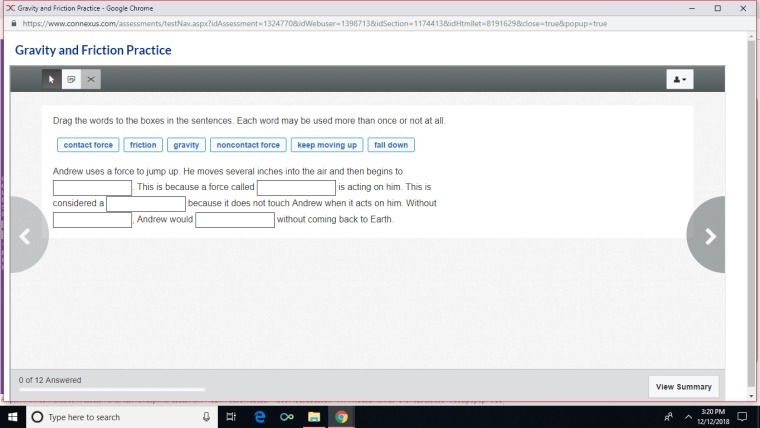Click the blank box after 'considered a'

pyautogui.click(x=146, y=204)
